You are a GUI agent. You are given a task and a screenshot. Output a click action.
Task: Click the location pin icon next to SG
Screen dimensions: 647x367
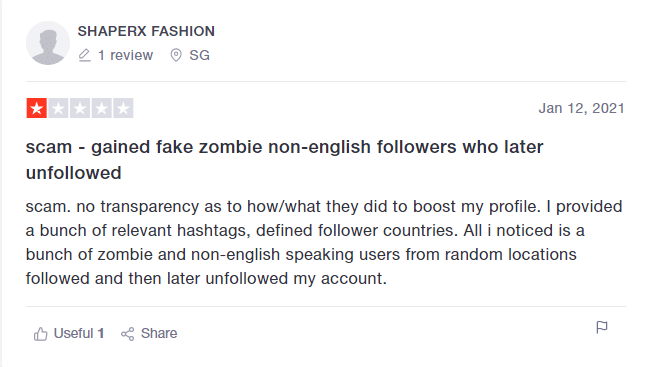[x=176, y=55]
